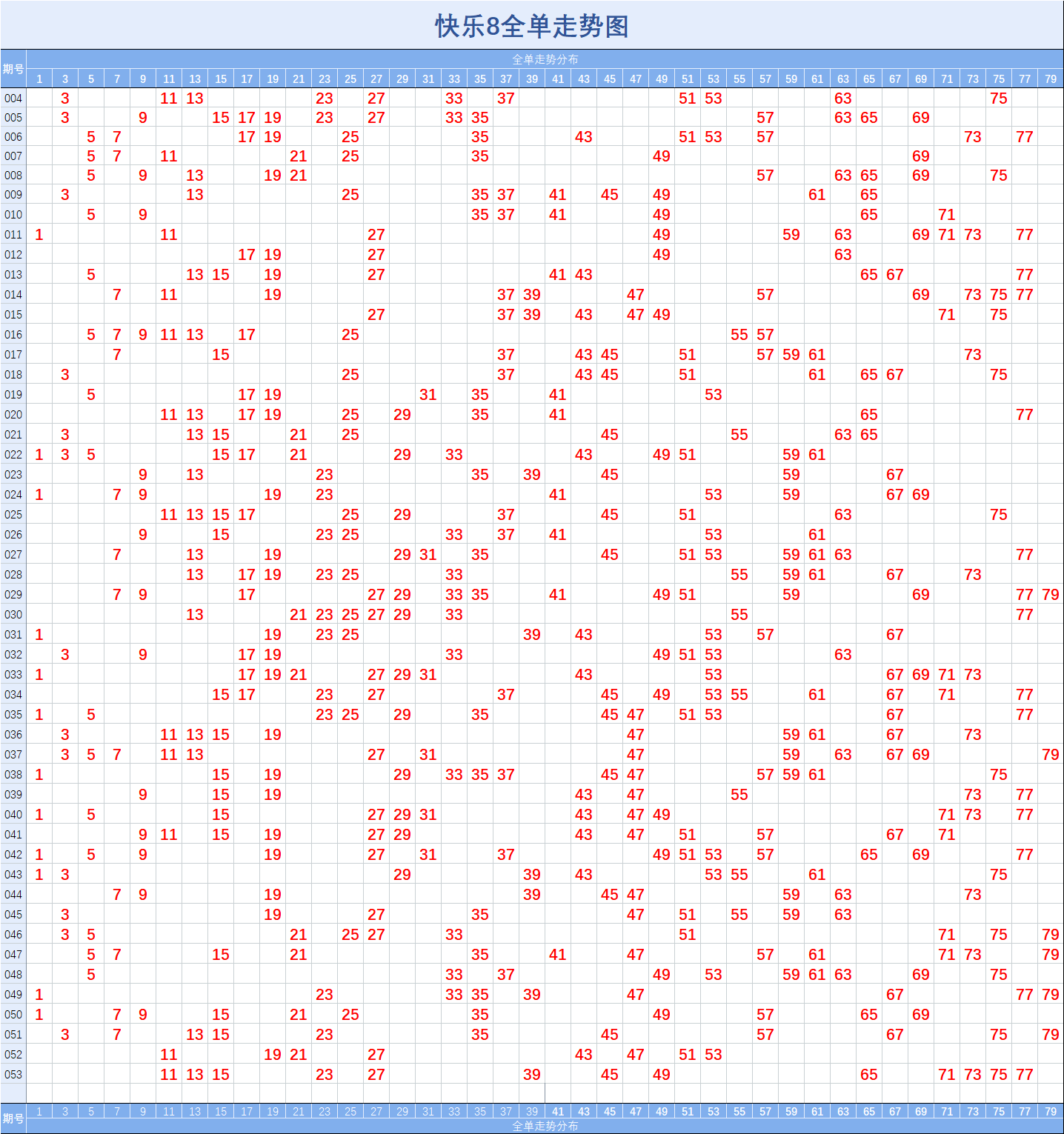Click number 49 in issue 040 row
Screen dimensions: 1064x1134
click(662, 814)
